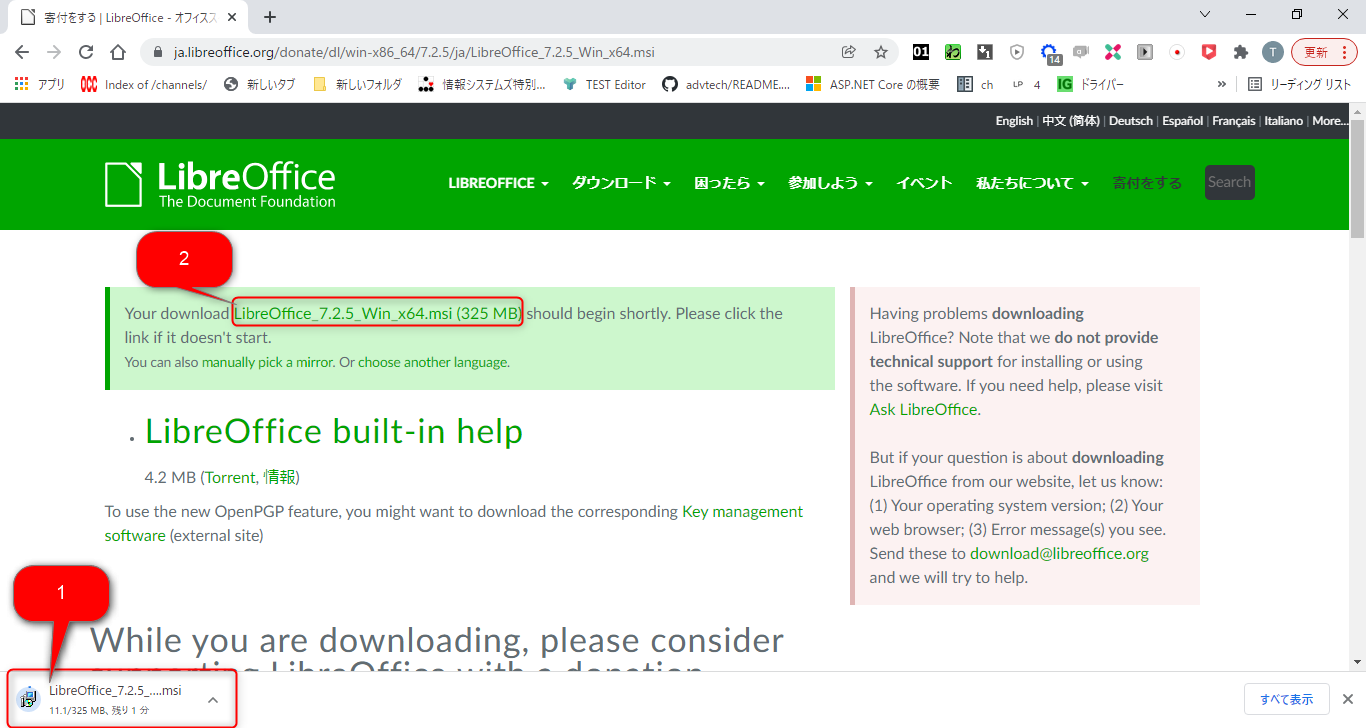Open the user profile avatar T

(x=1272, y=52)
